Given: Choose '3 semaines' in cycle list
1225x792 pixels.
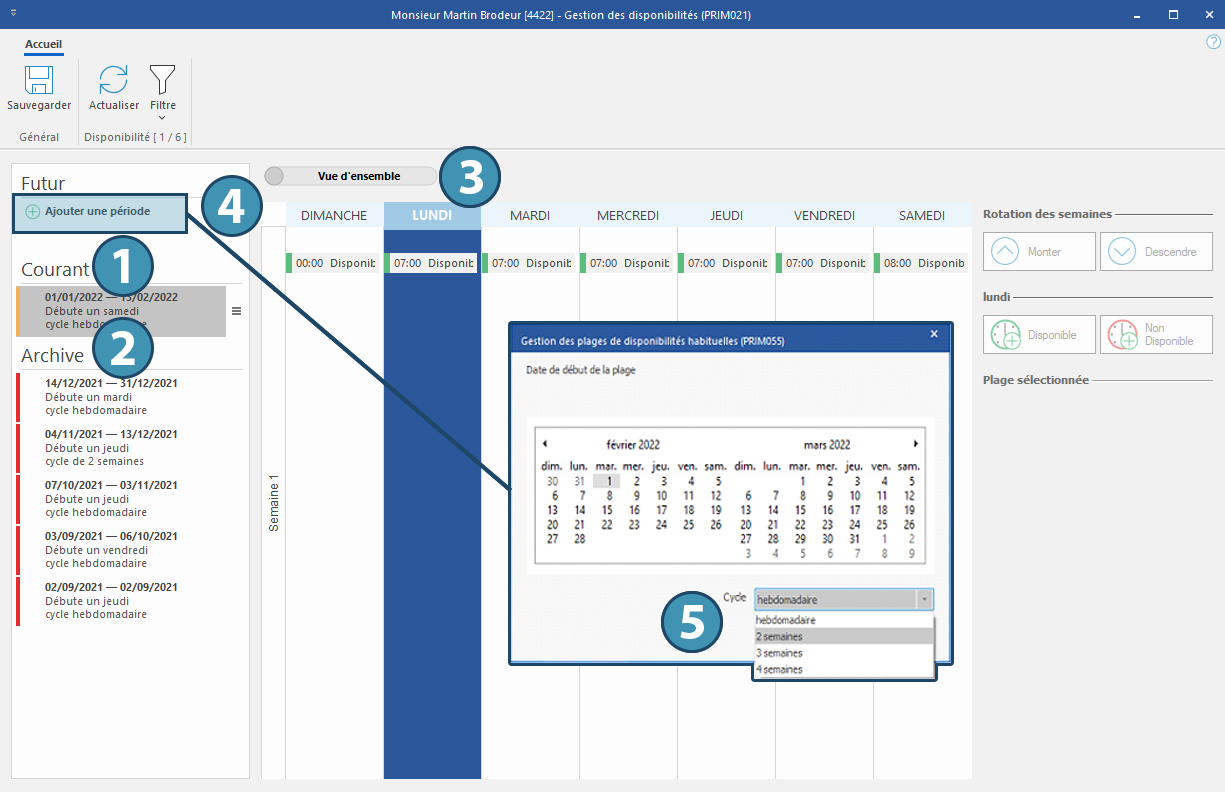Looking at the screenshot, I should [780, 653].
